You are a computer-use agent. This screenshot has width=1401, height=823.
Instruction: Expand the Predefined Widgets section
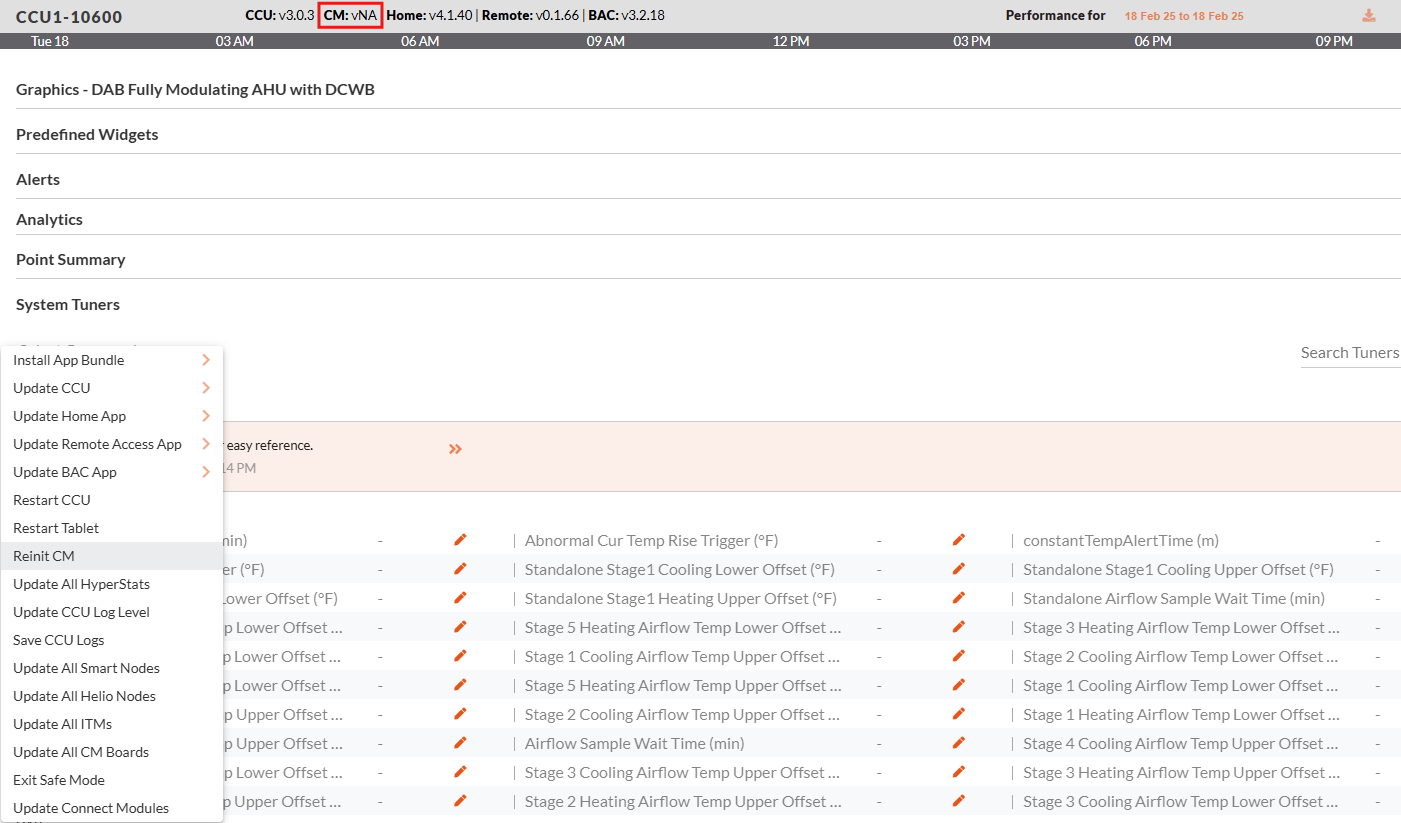coord(87,134)
